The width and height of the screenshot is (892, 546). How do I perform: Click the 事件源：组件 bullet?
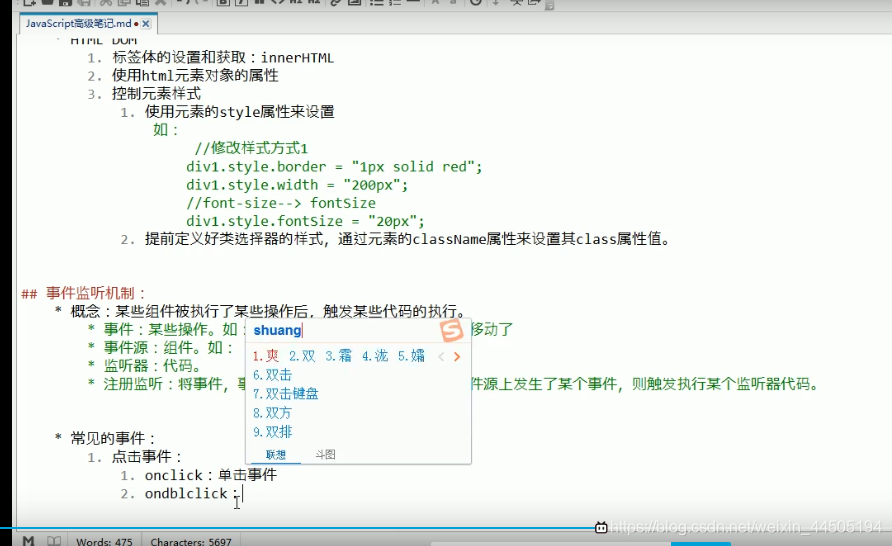pyautogui.click(x=168, y=348)
